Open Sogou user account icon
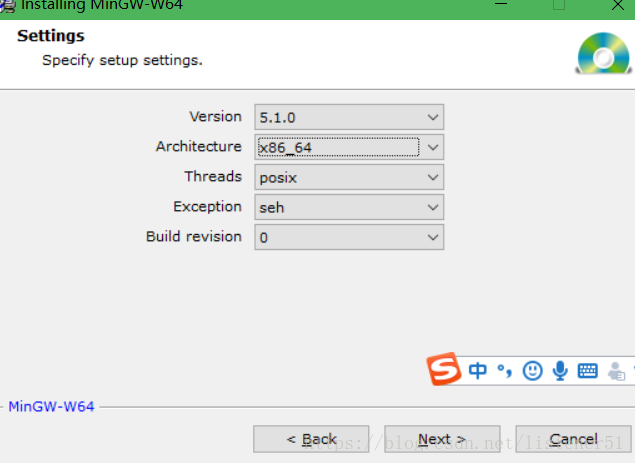Image resolution: width=635 pixels, height=463 pixels. click(616, 371)
